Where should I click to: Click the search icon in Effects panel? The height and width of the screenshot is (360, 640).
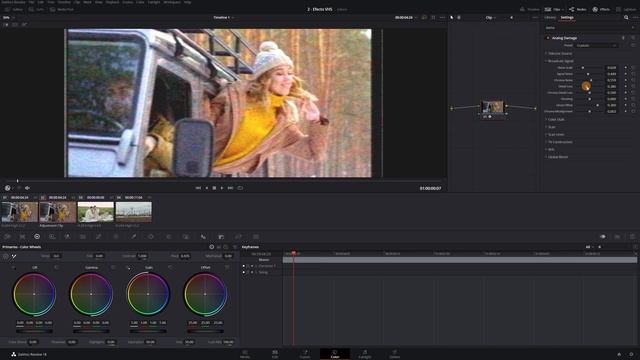point(626,18)
